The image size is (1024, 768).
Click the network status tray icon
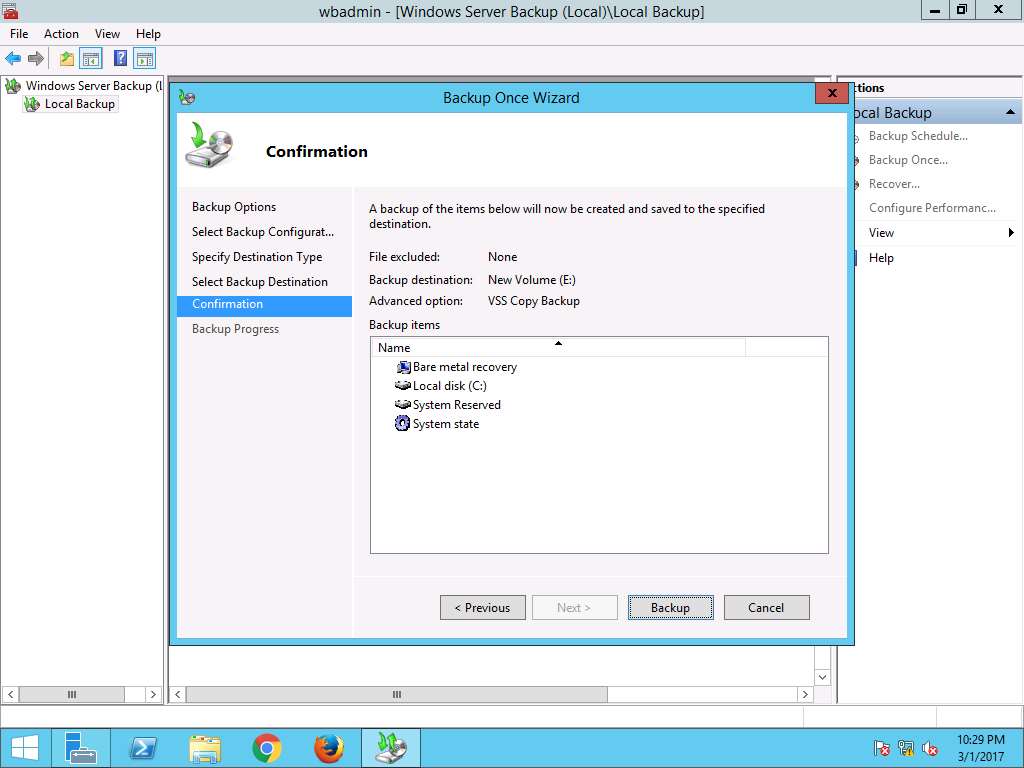click(x=906, y=748)
